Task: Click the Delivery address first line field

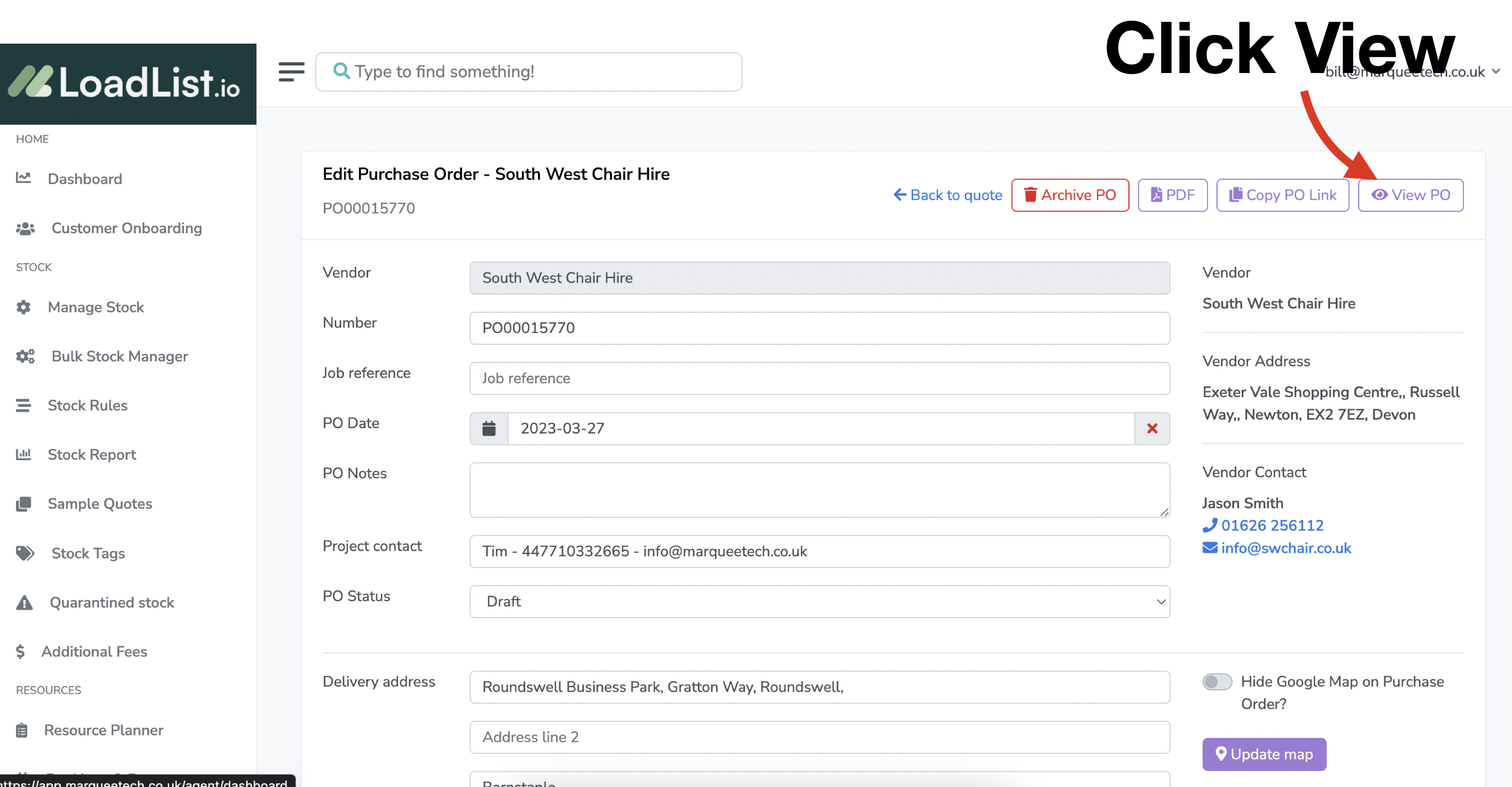Action: point(819,687)
